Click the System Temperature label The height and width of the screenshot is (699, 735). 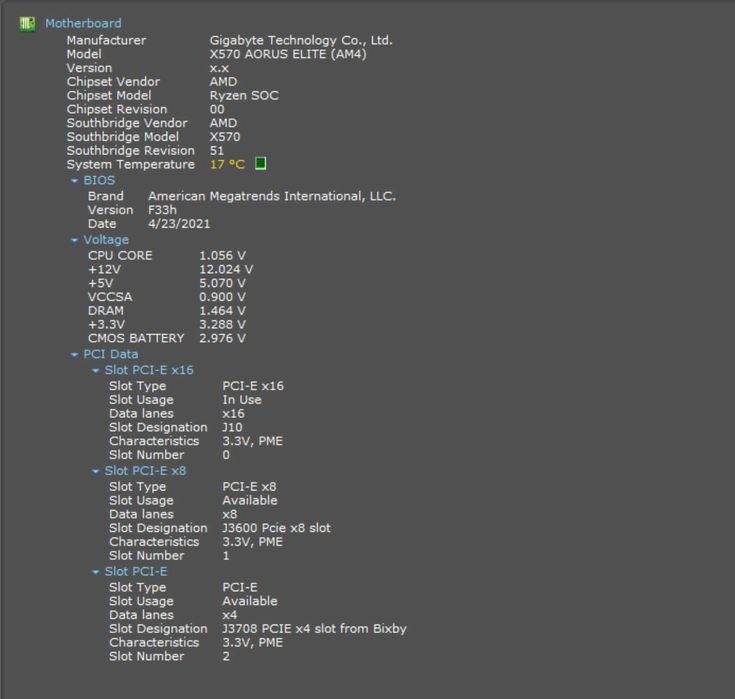[x=131, y=165]
